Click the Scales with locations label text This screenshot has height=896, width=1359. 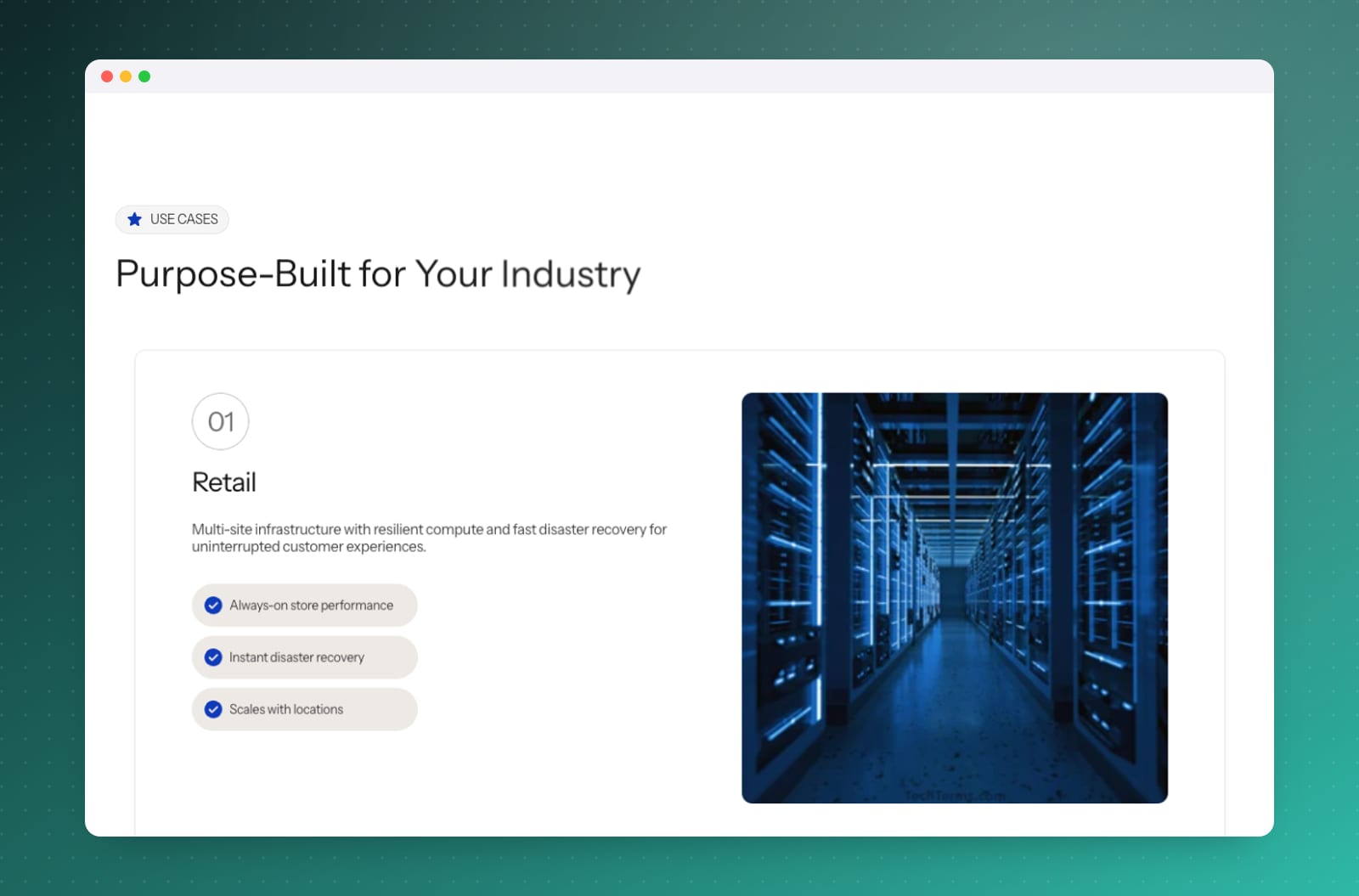point(286,709)
